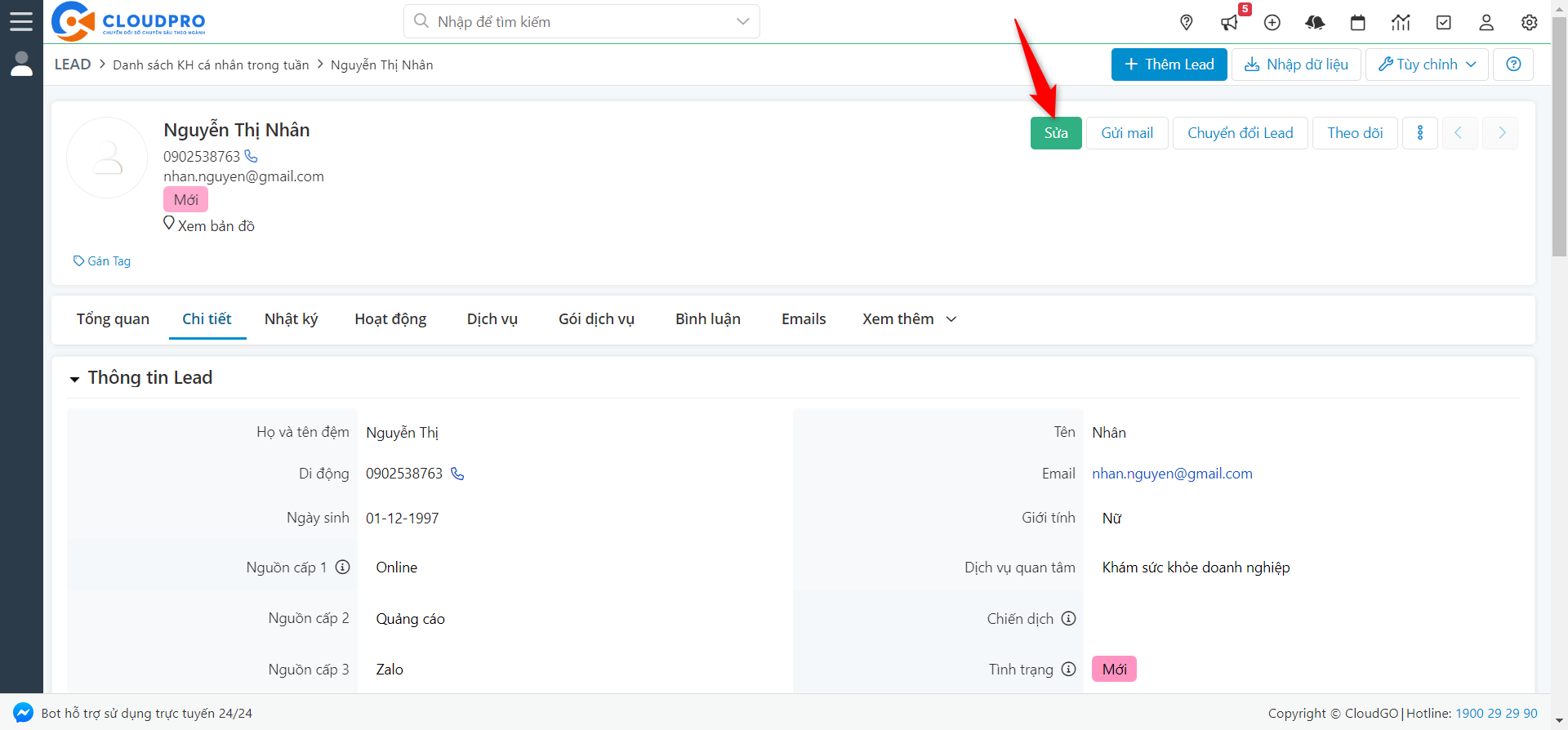Click the Thêm Lead button
Viewport: 1568px width, 730px height.
pos(1169,65)
